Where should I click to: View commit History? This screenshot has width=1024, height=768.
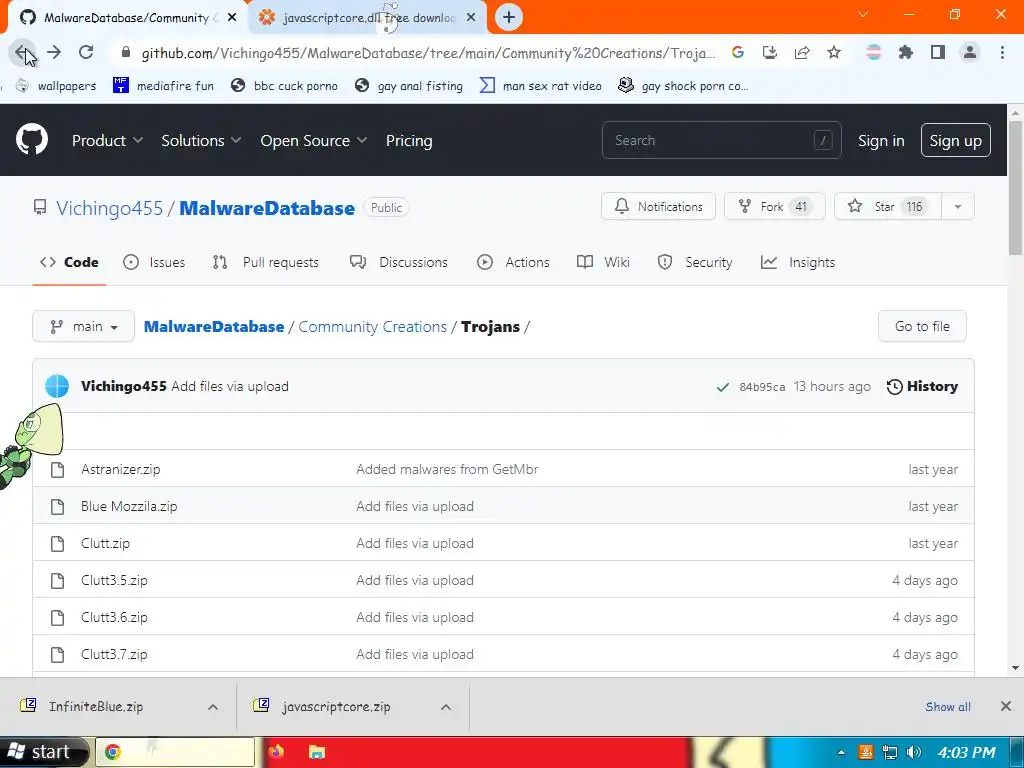click(922, 387)
